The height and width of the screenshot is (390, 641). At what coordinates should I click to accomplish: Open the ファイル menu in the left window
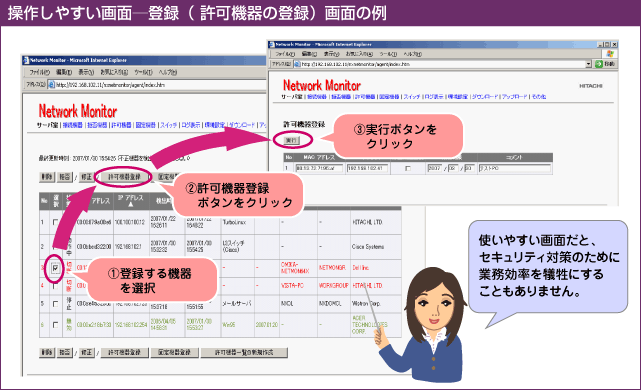click(x=40, y=72)
